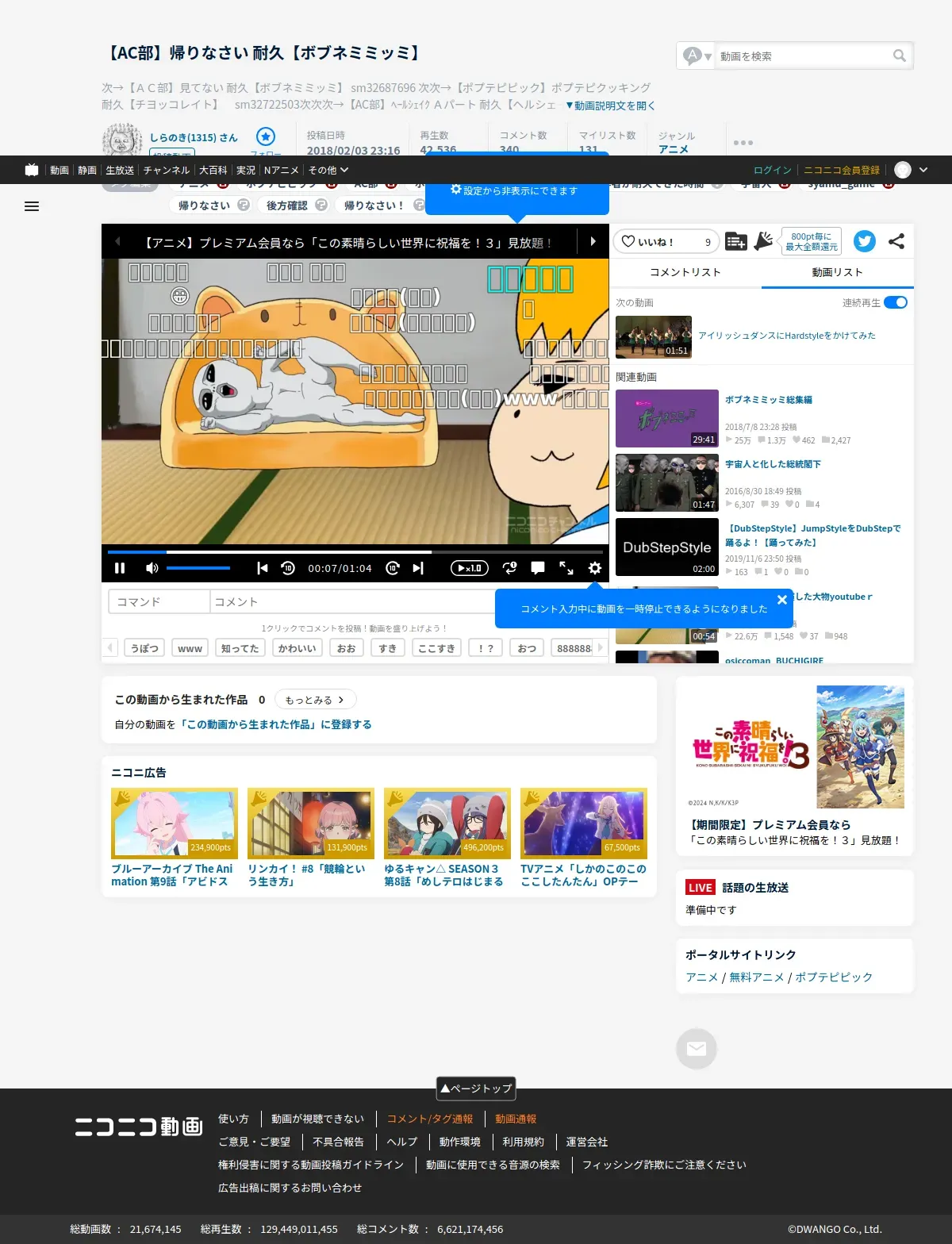
Task: Skip to next video icon
Action: point(418,568)
